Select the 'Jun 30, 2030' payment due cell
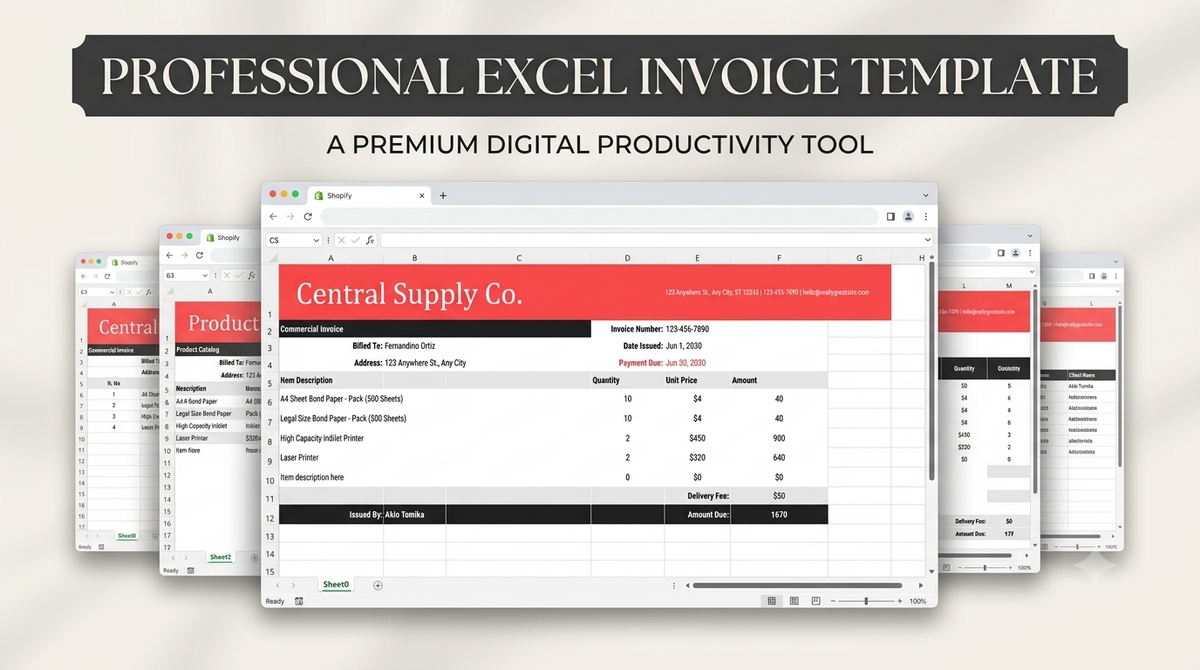1200x670 pixels. click(x=685, y=362)
